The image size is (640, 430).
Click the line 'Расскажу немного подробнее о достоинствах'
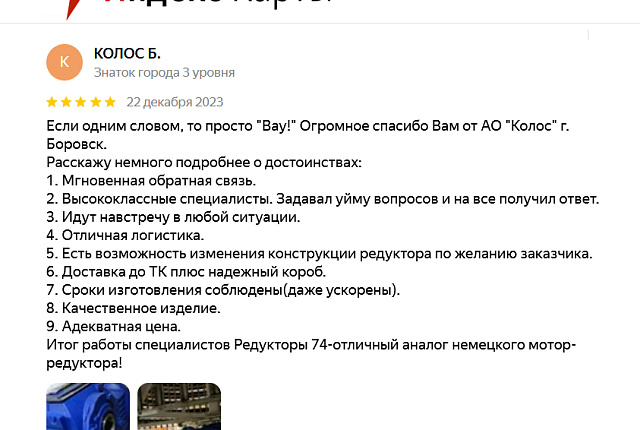(x=204, y=162)
